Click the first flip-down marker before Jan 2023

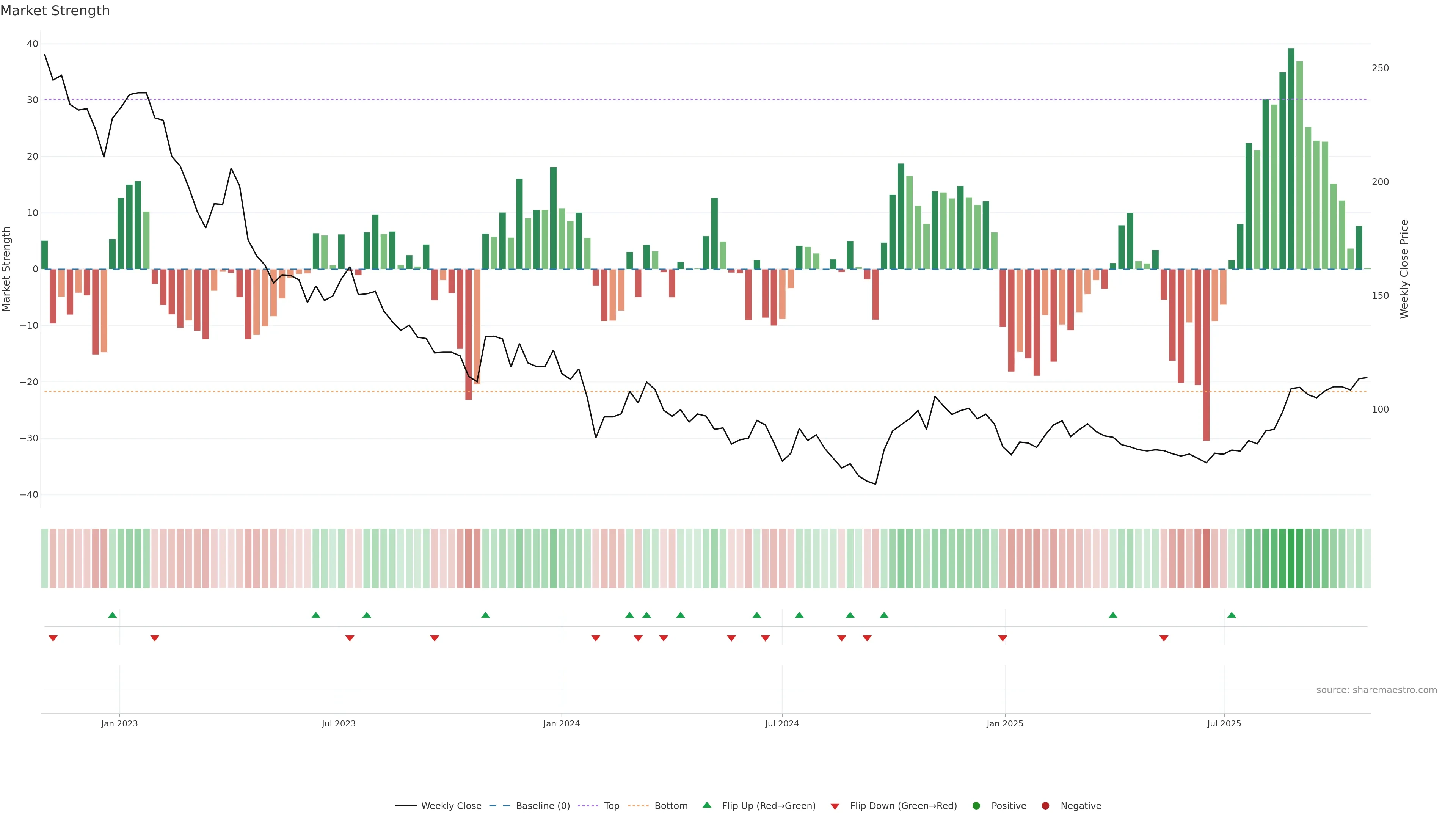[x=53, y=638]
